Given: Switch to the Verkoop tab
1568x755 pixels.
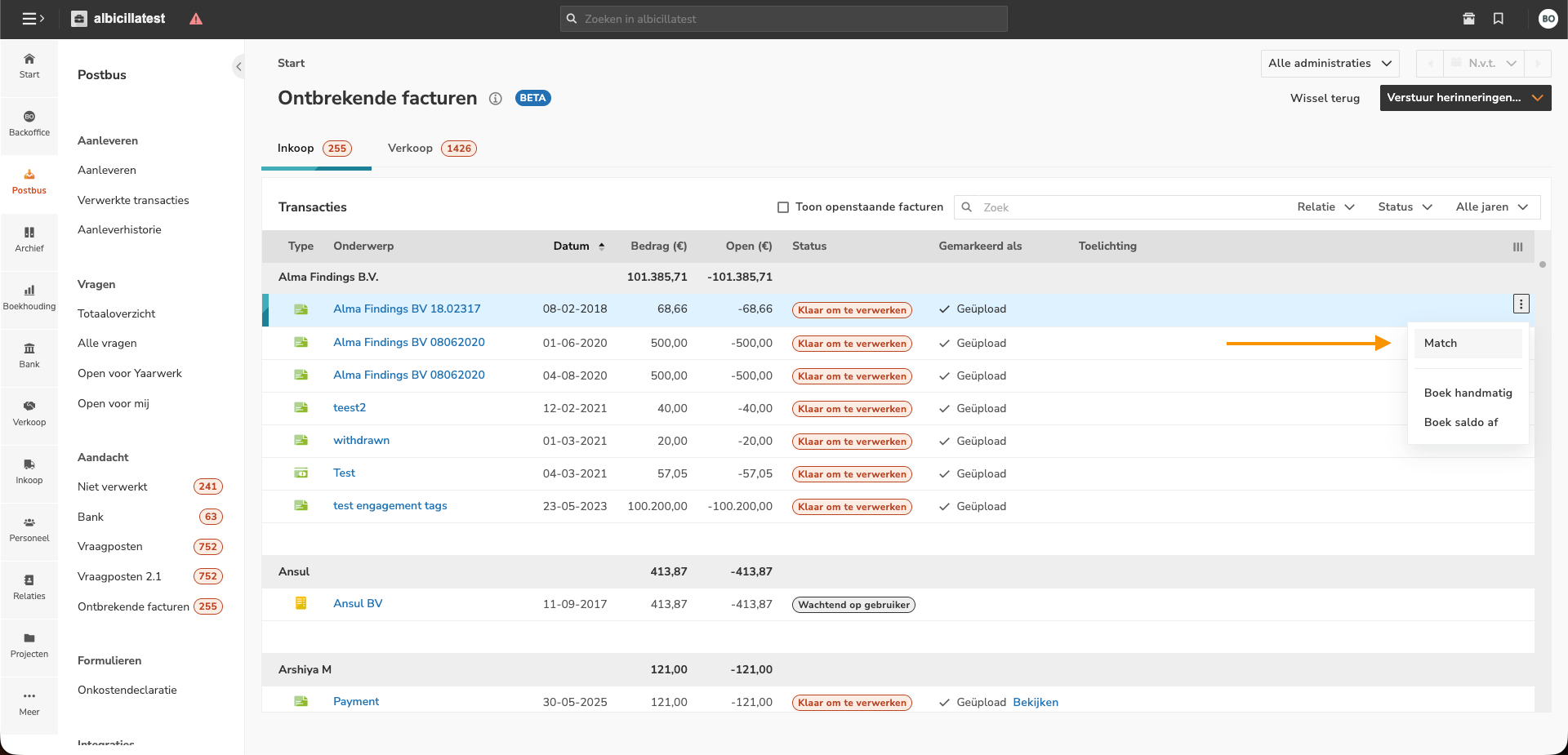Looking at the screenshot, I should pos(410,149).
